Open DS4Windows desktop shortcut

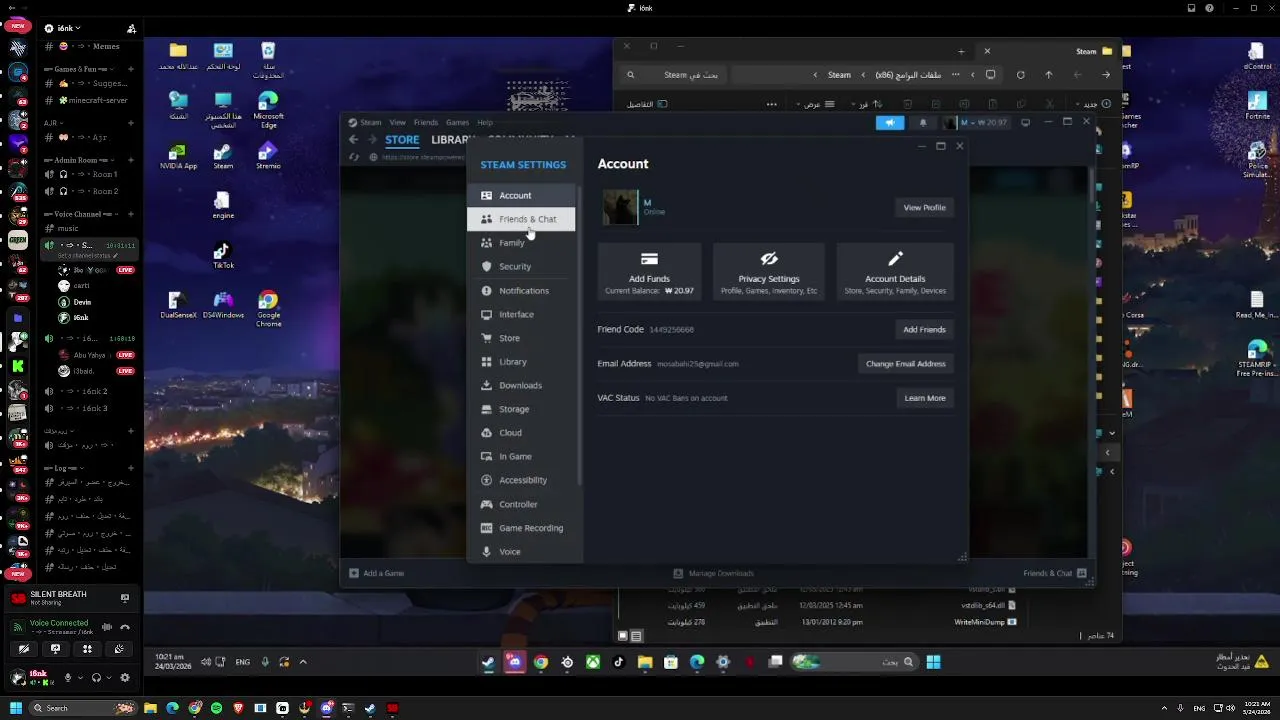tap(223, 305)
